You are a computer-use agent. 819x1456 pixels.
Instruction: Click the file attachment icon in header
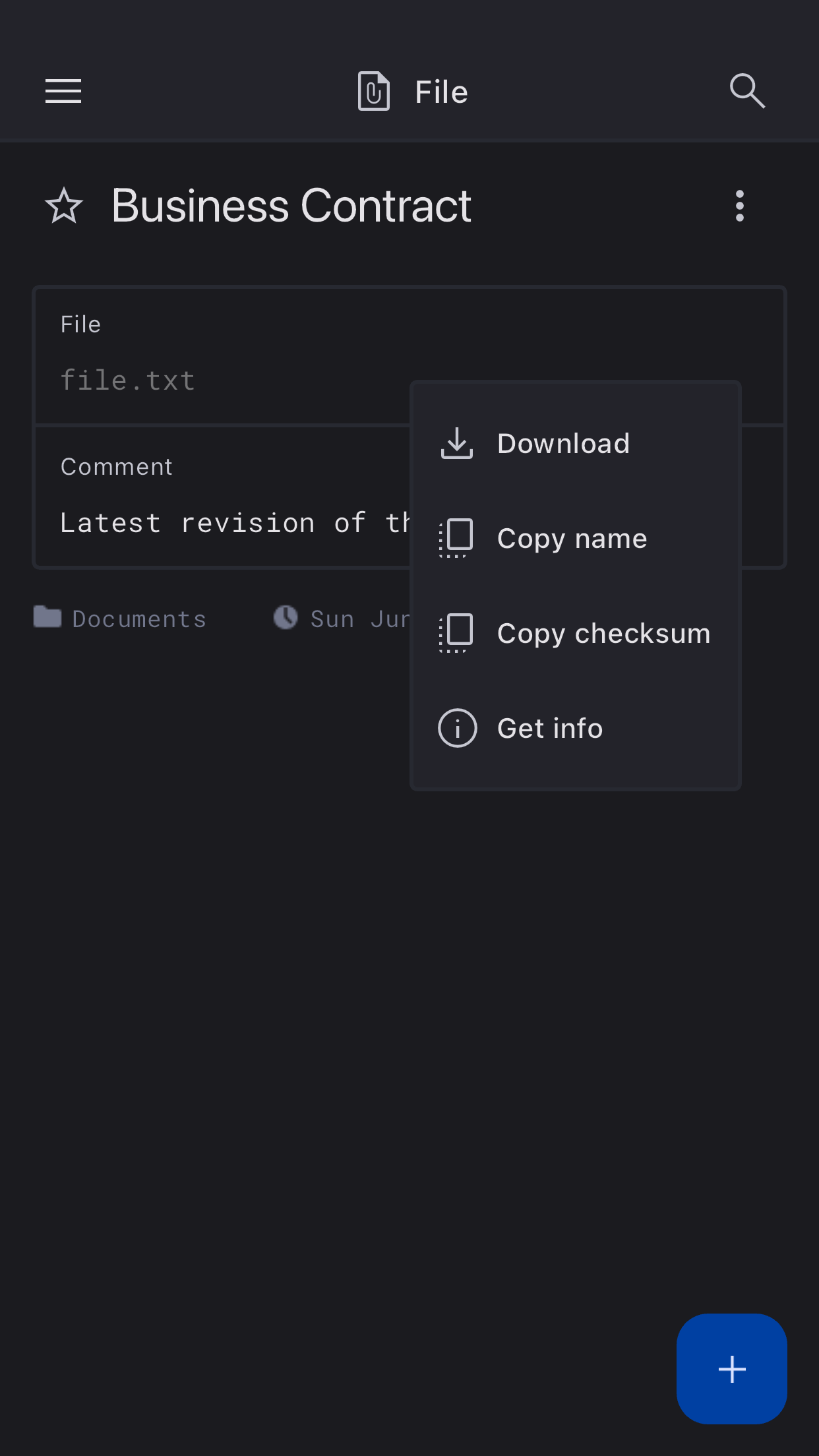coord(373,91)
